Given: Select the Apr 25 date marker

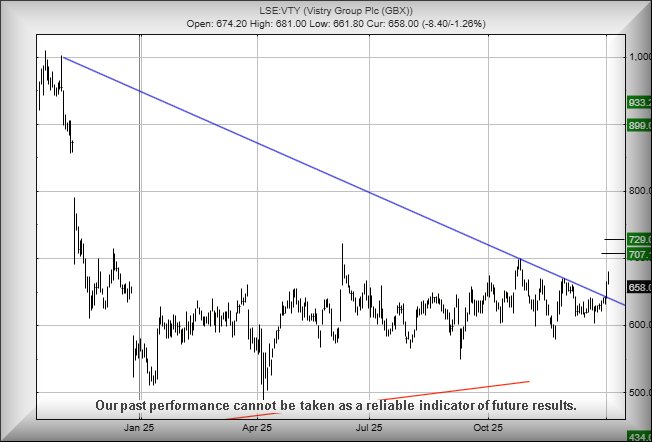Looking at the screenshot, I should pyautogui.click(x=257, y=427).
